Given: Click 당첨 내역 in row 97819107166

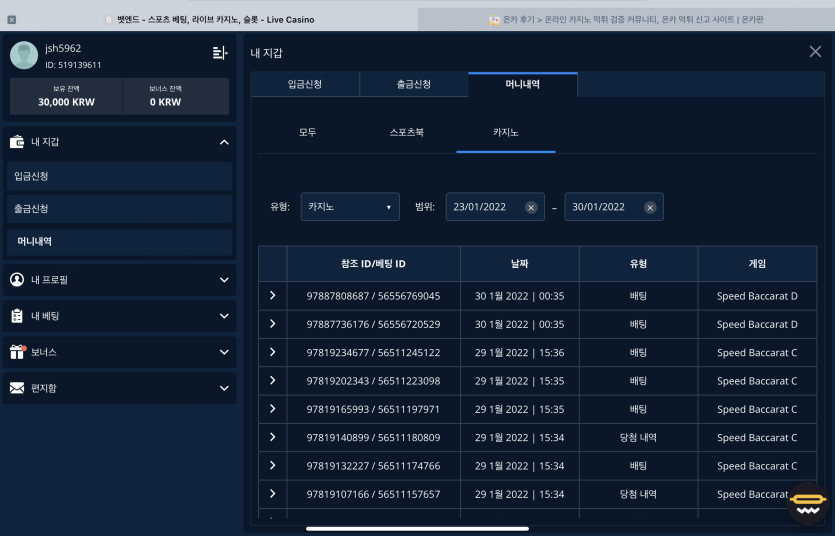Looking at the screenshot, I should click(x=638, y=494).
